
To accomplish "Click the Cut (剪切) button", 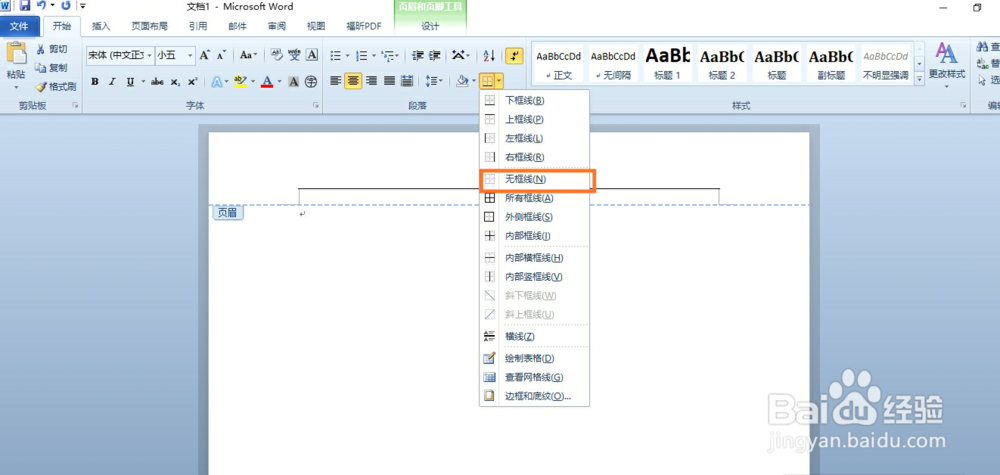I will tap(51, 49).
